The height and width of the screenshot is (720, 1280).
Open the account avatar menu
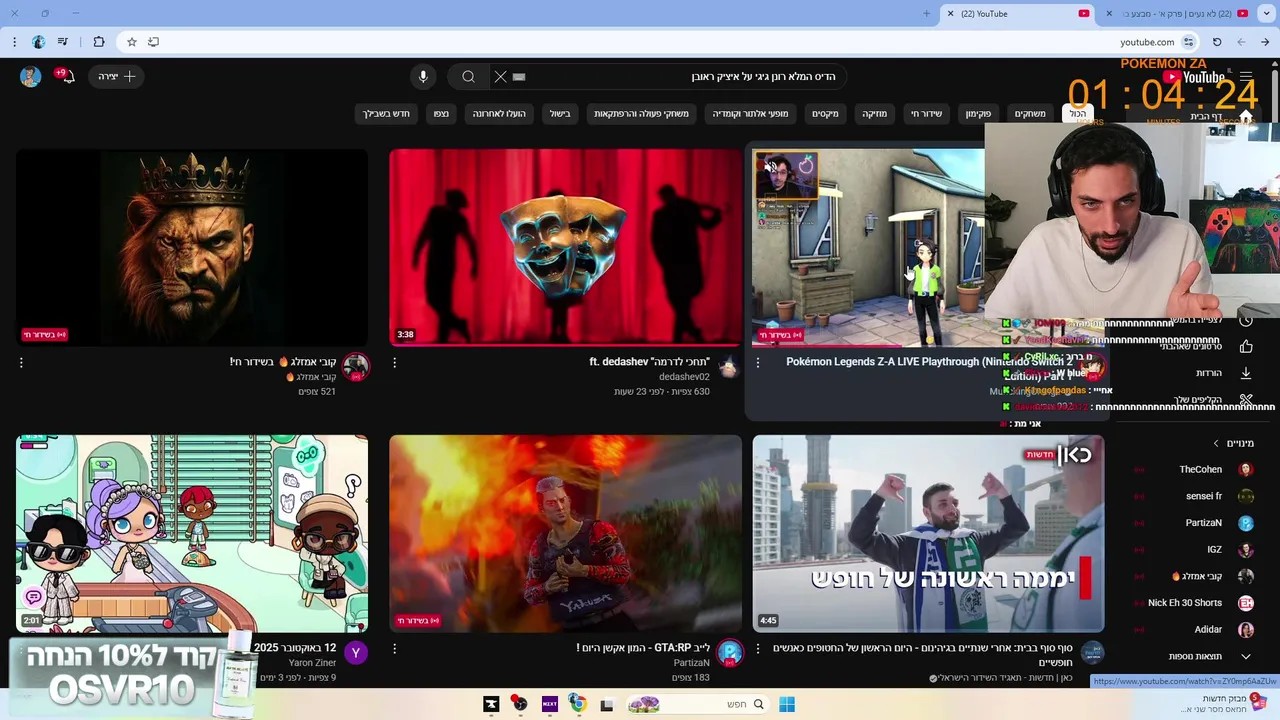point(31,77)
